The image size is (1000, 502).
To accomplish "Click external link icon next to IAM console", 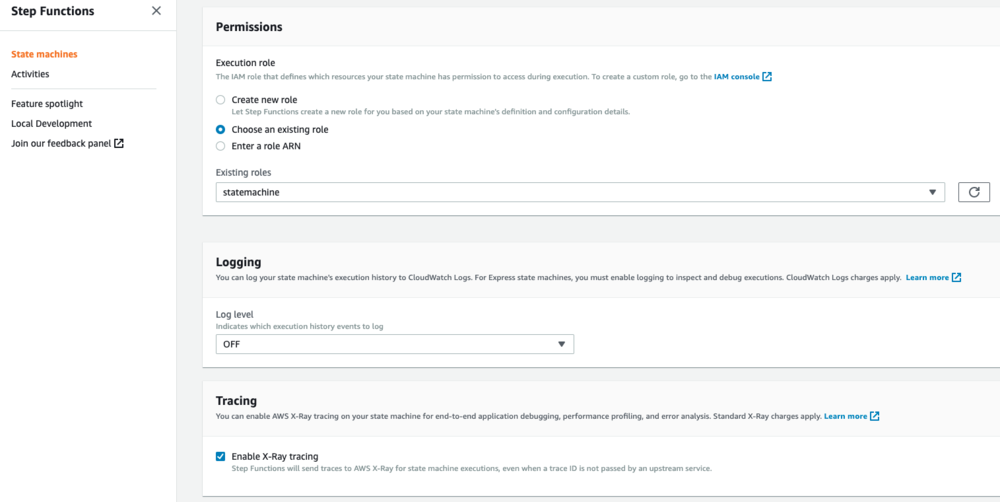I will [x=767, y=77].
